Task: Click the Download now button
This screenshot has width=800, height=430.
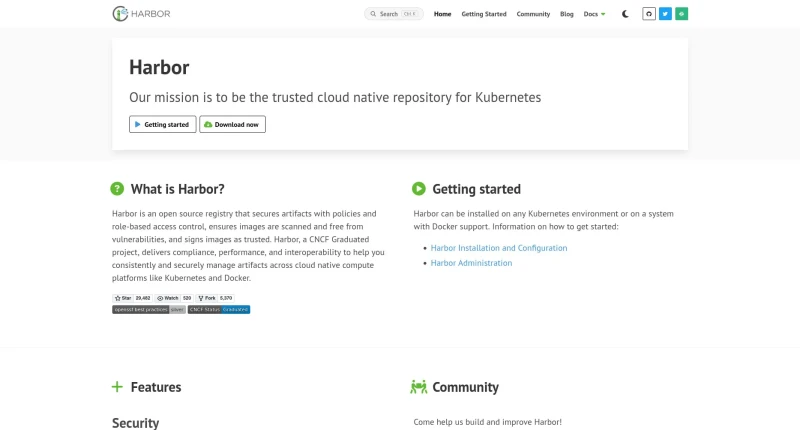Action: (232, 124)
